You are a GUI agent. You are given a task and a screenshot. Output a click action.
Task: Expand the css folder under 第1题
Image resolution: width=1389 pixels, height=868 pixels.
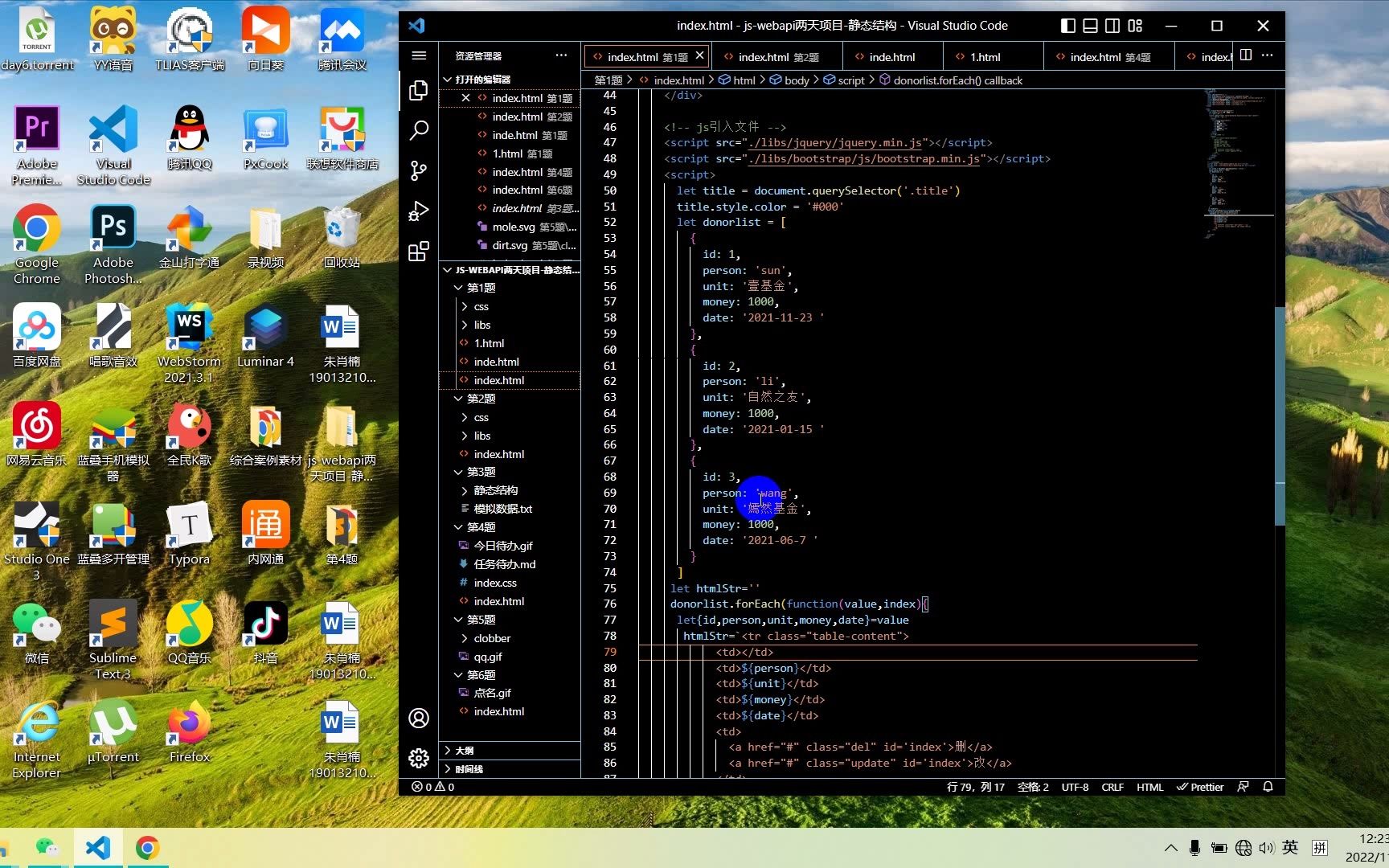click(510, 306)
